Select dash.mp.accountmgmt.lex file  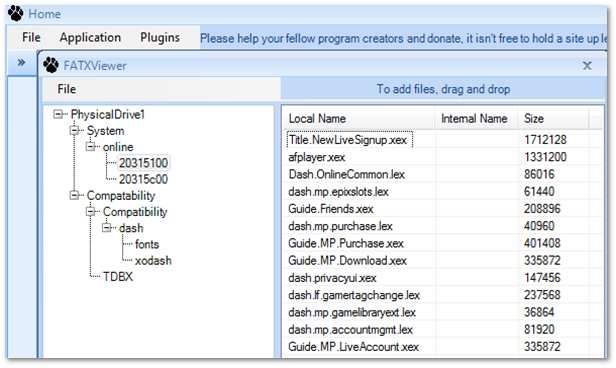pos(350,330)
